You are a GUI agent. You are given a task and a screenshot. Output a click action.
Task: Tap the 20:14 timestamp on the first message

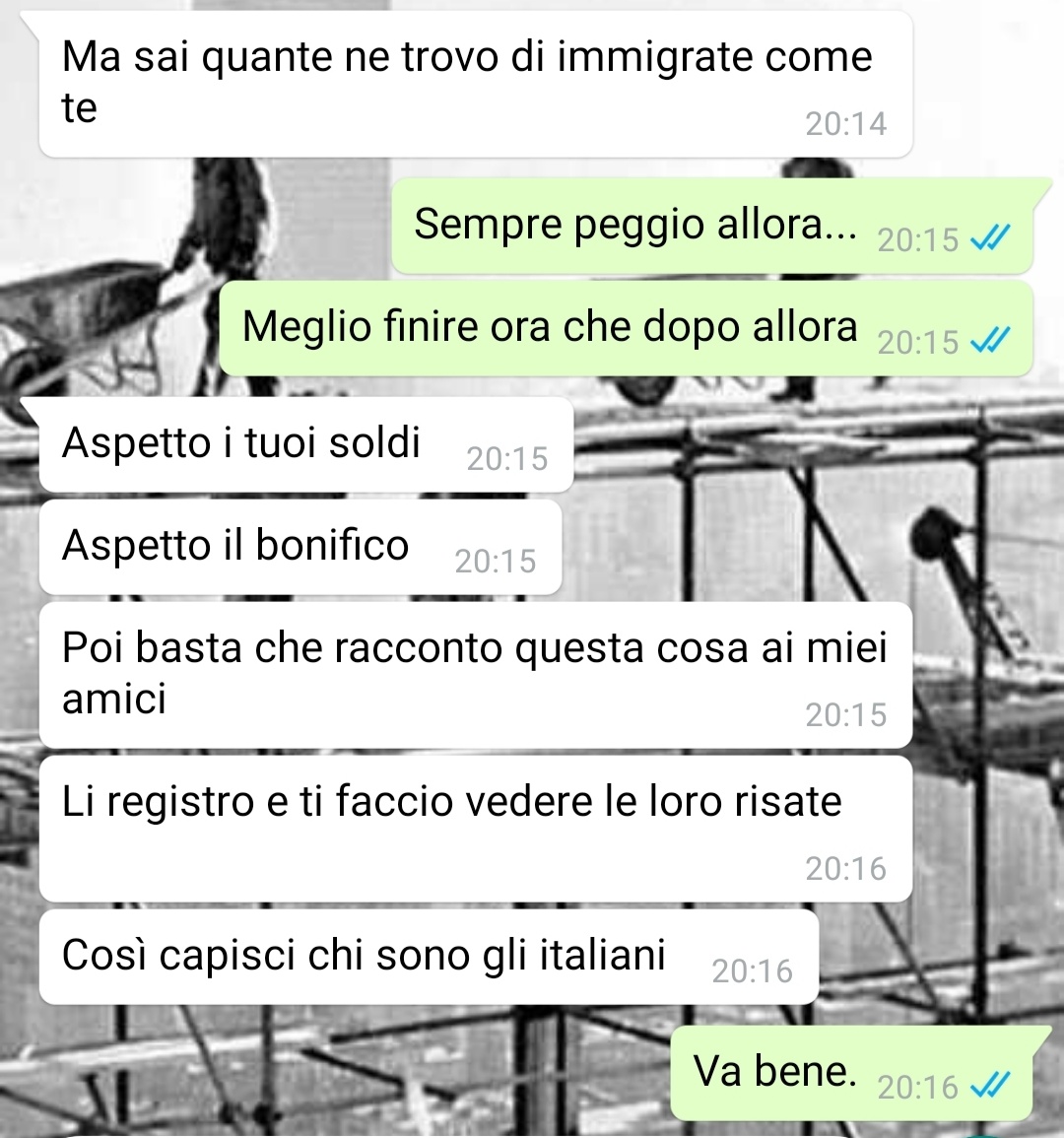point(845,124)
